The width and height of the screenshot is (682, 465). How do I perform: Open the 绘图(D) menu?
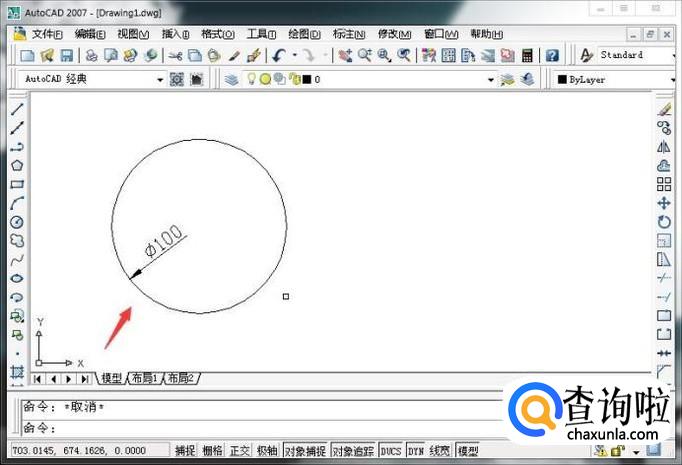coord(302,34)
